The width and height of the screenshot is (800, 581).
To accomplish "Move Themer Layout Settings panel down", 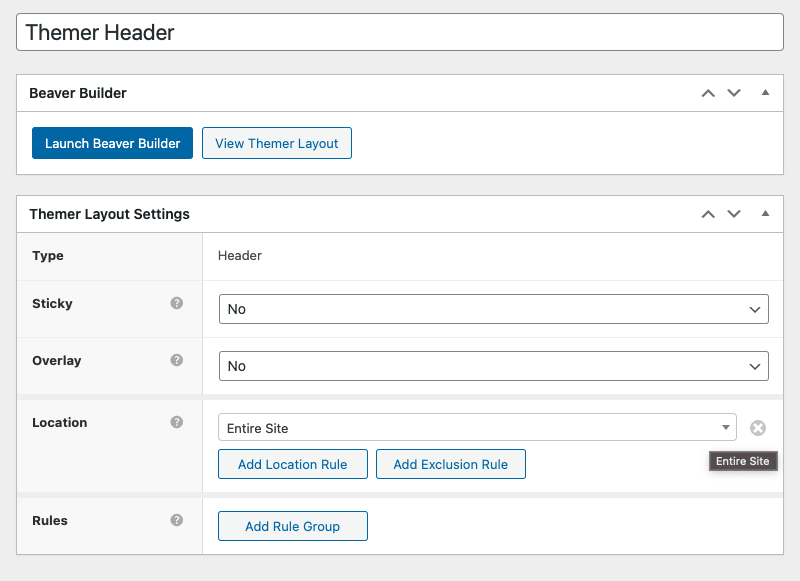I will click(734, 214).
